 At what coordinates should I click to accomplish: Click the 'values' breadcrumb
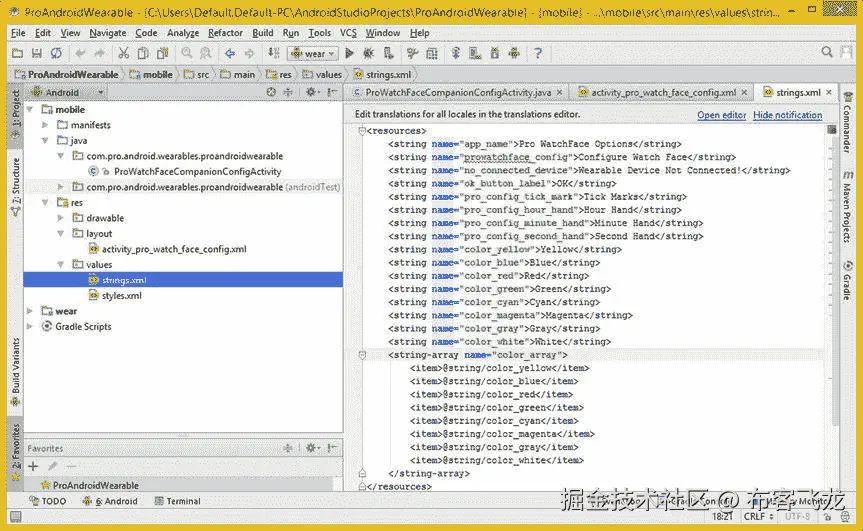click(323, 74)
